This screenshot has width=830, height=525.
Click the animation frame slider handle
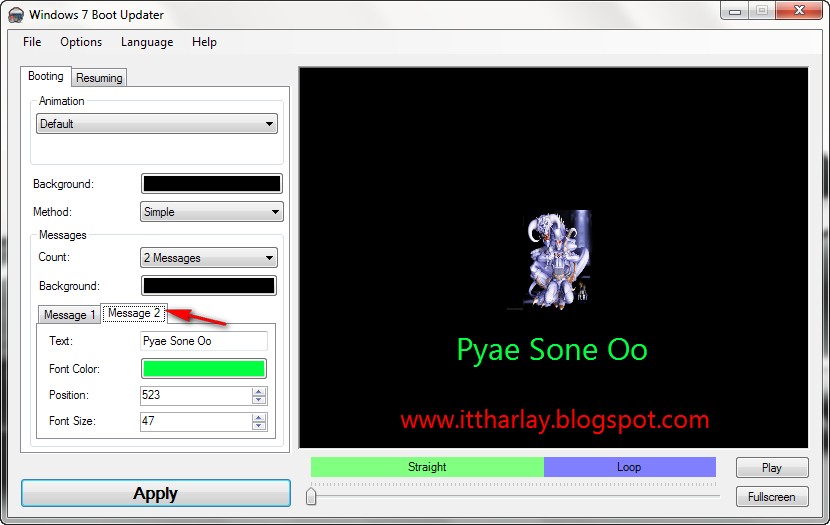tap(311, 496)
